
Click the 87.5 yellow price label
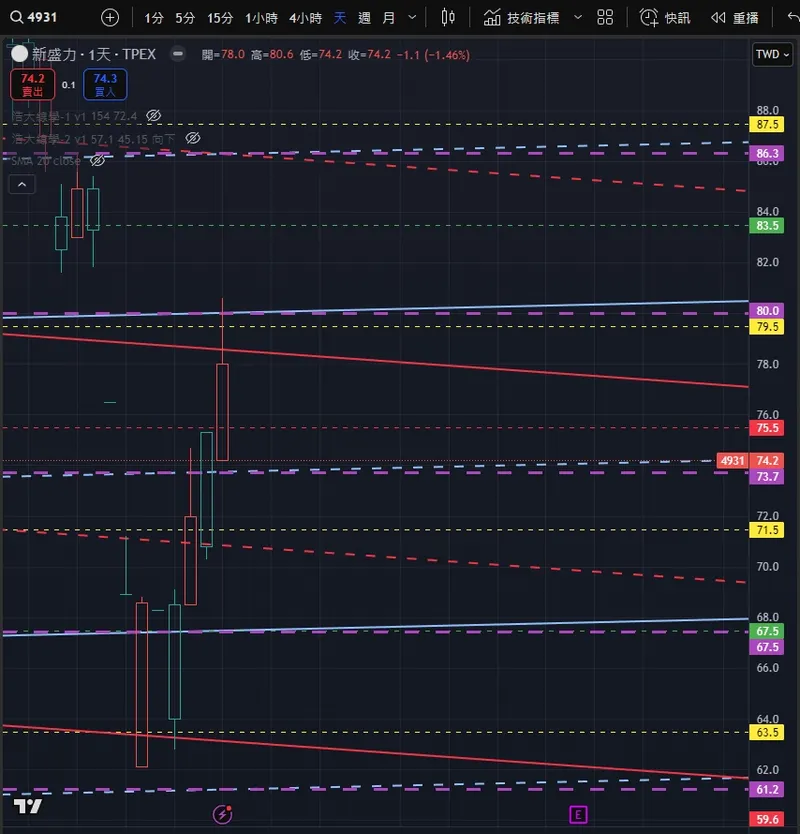coord(766,124)
